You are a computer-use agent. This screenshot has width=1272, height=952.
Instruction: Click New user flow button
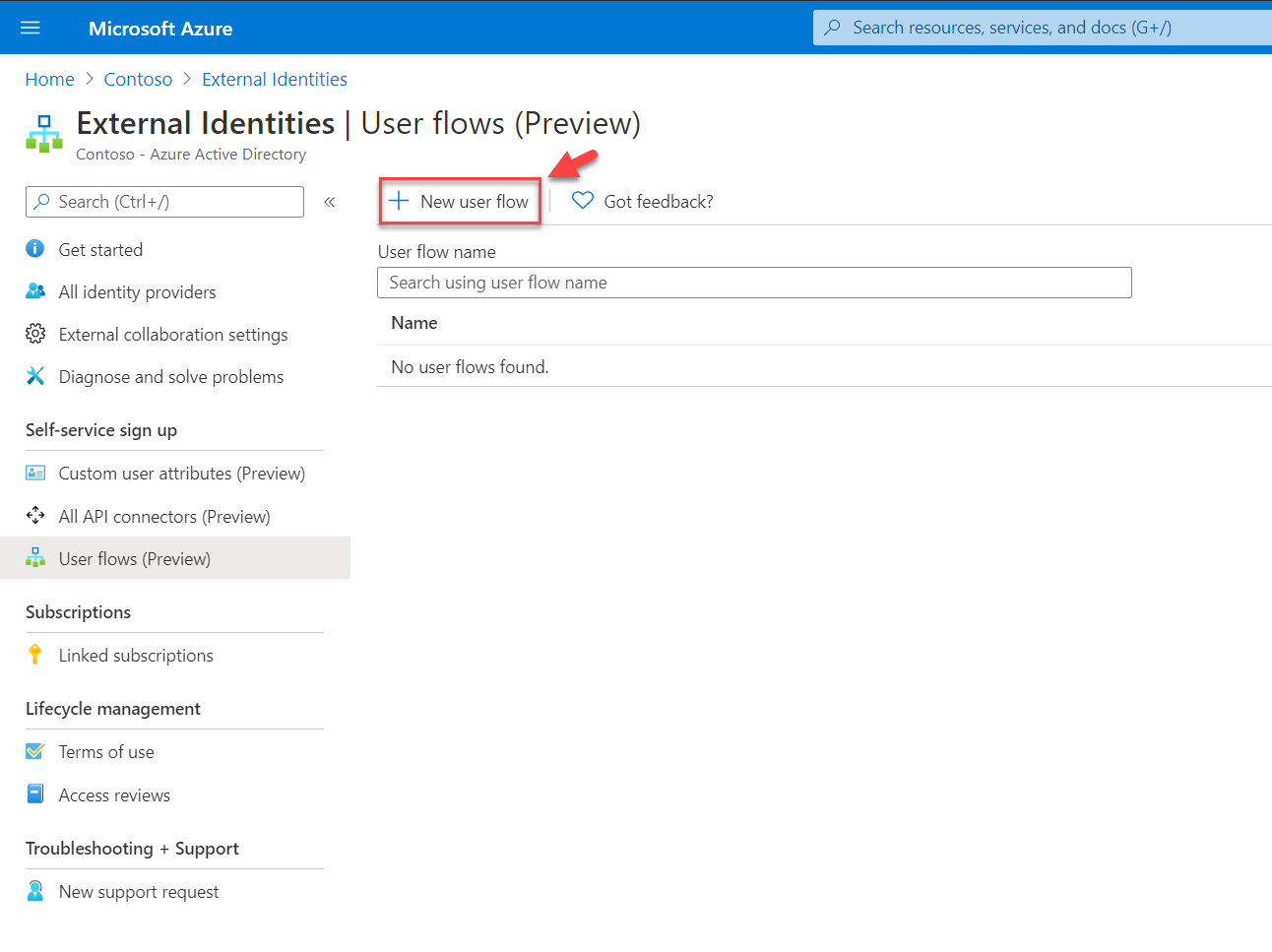[460, 201]
